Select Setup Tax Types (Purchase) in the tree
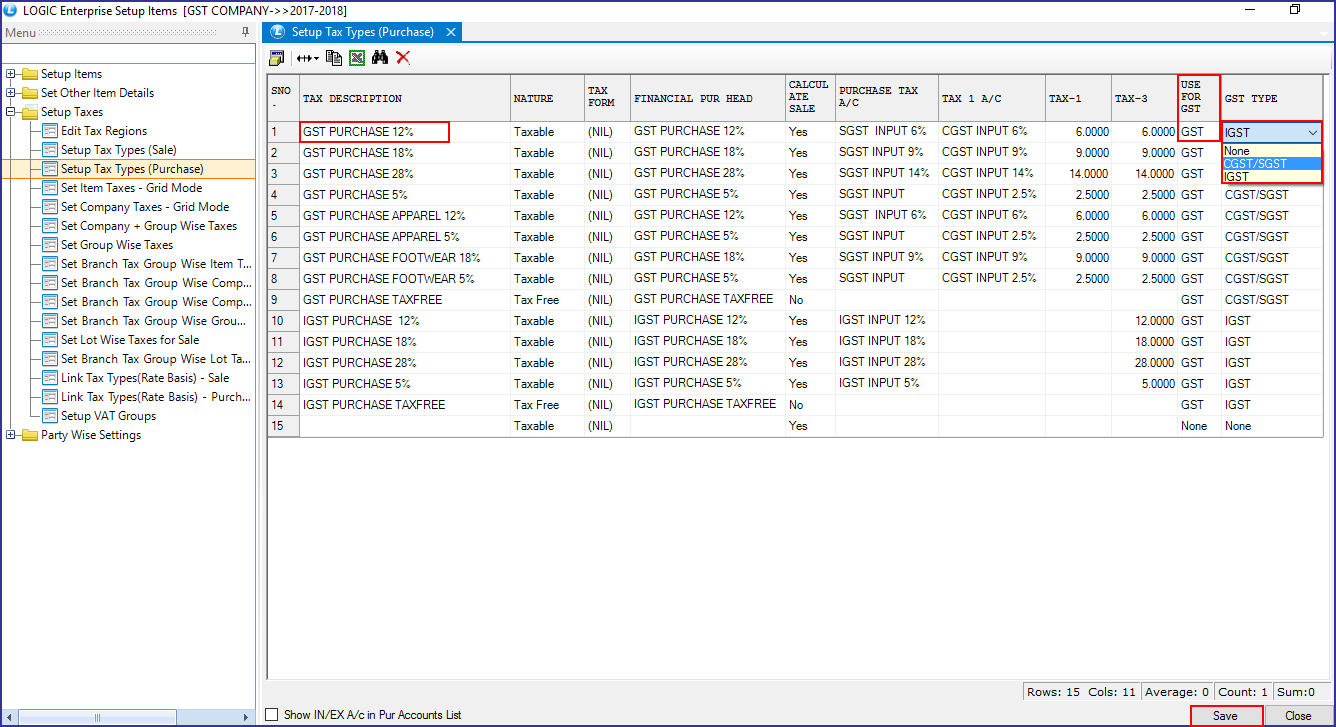The width and height of the screenshot is (1336, 727). [132, 169]
